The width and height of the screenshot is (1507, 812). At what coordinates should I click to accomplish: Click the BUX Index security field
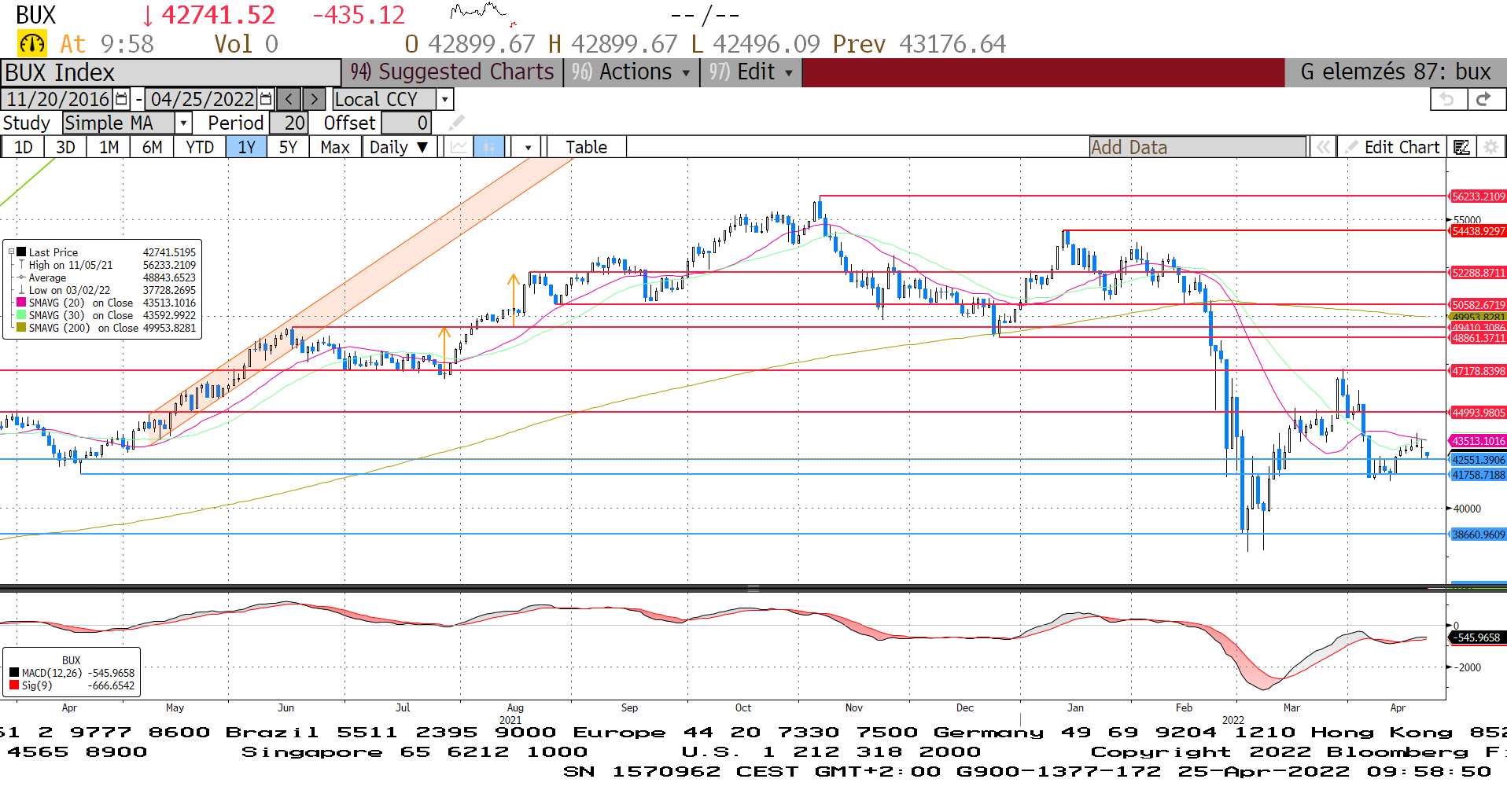click(x=171, y=72)
